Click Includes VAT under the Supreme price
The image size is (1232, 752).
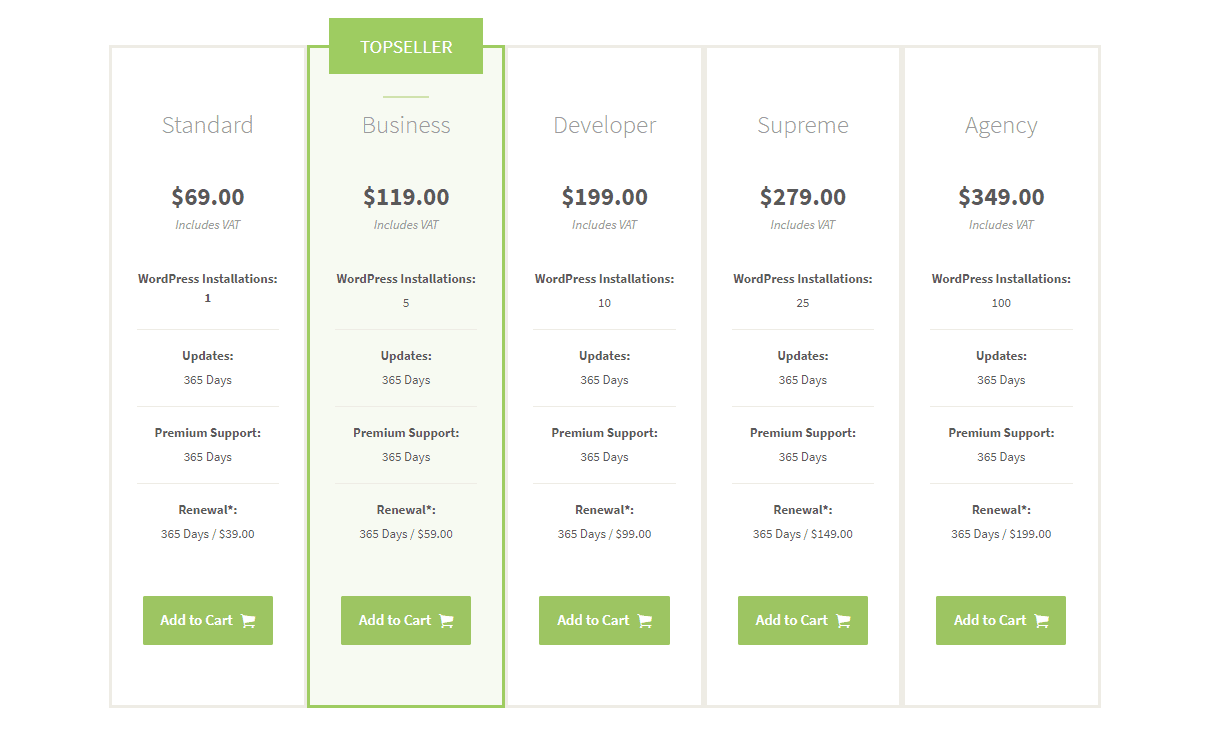pyautogui.click(x=803, y=224)
